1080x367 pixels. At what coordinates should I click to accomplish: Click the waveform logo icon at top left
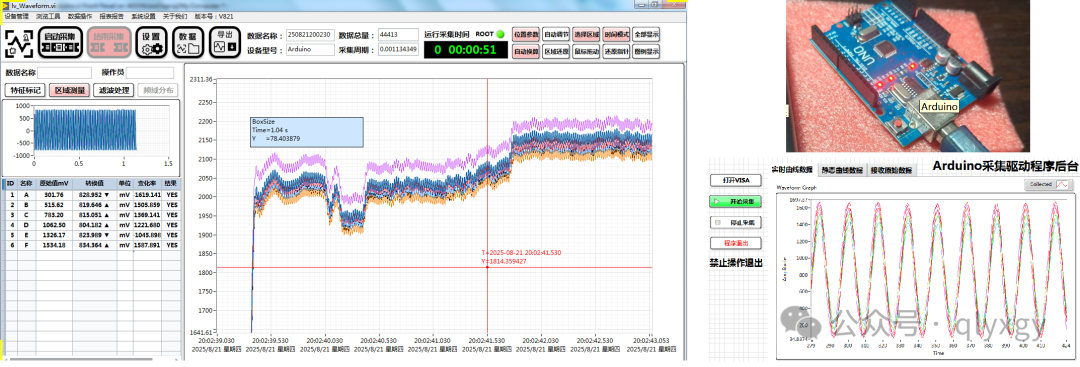[x=19, y=43]
